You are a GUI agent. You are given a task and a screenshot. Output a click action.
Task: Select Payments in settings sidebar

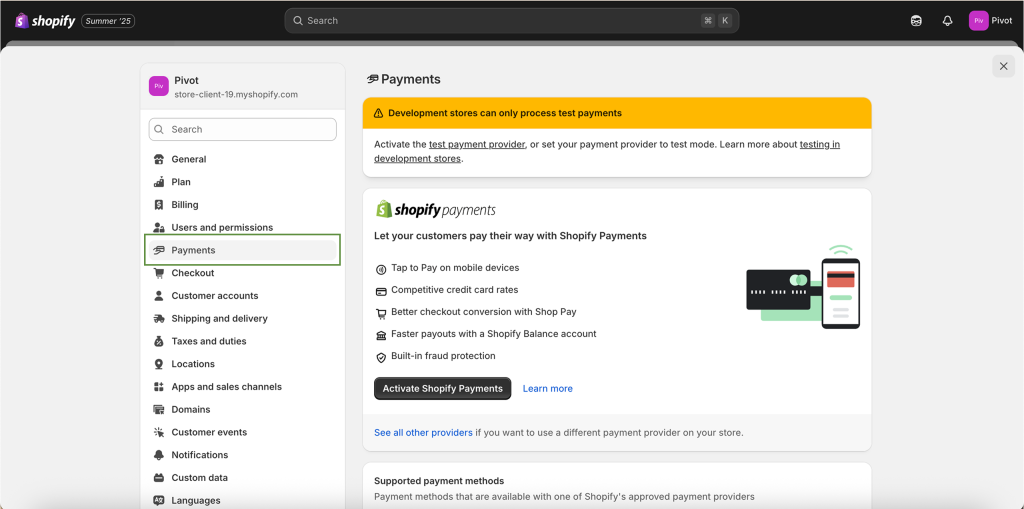(x=242, y=250)
